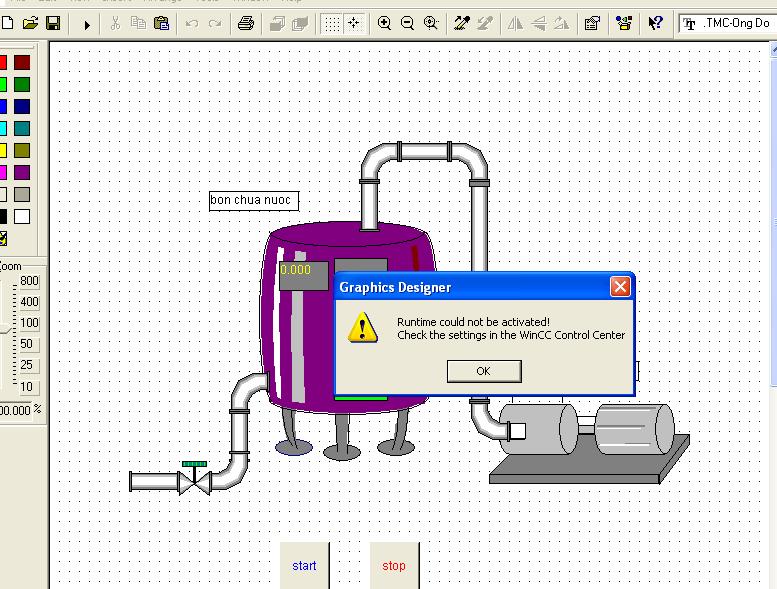Click the vertical scrollbar up arrow
The image size is (777, 589).
[x=774, y=49]
